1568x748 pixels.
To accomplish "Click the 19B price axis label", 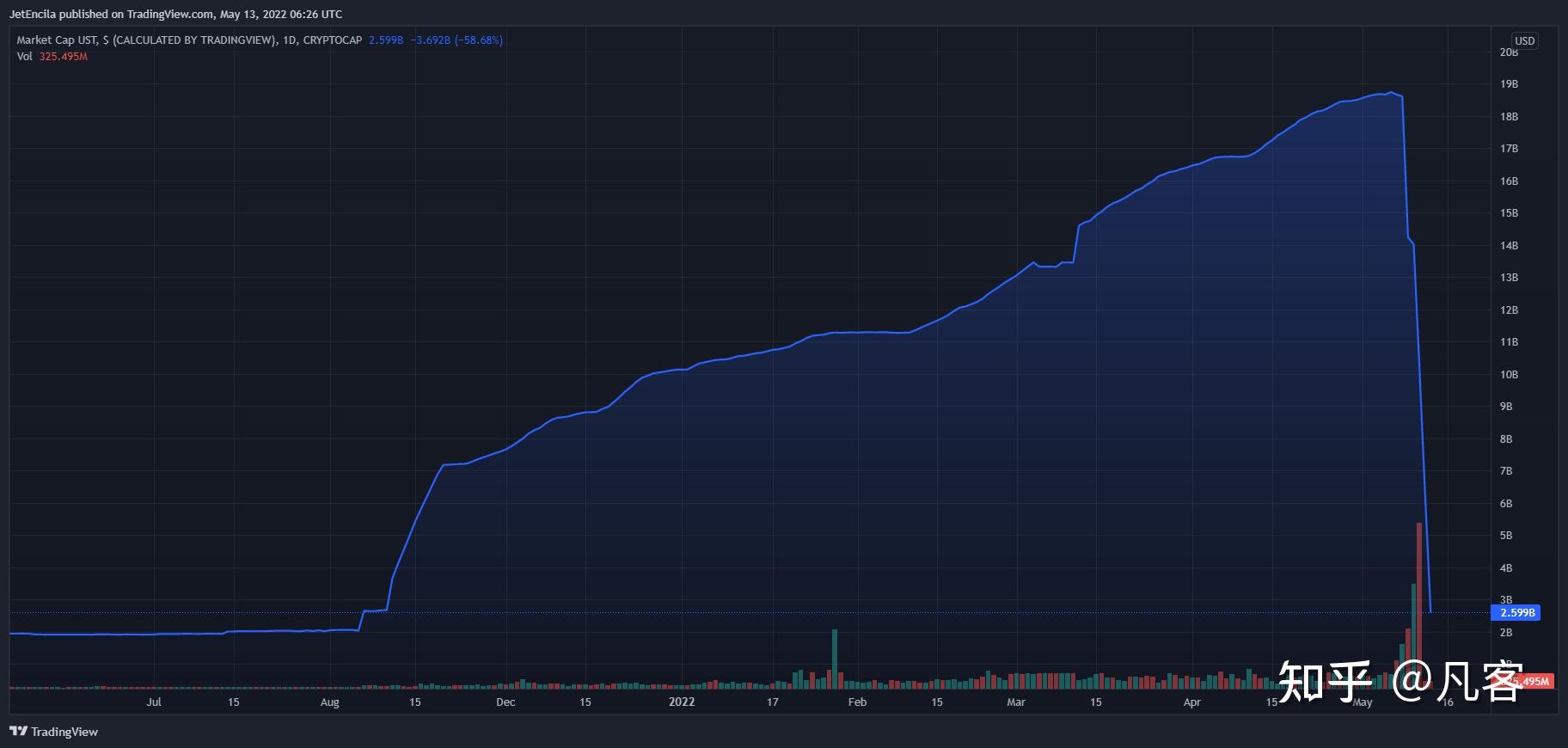I will pyautogui.click(x=1509, y=84).
